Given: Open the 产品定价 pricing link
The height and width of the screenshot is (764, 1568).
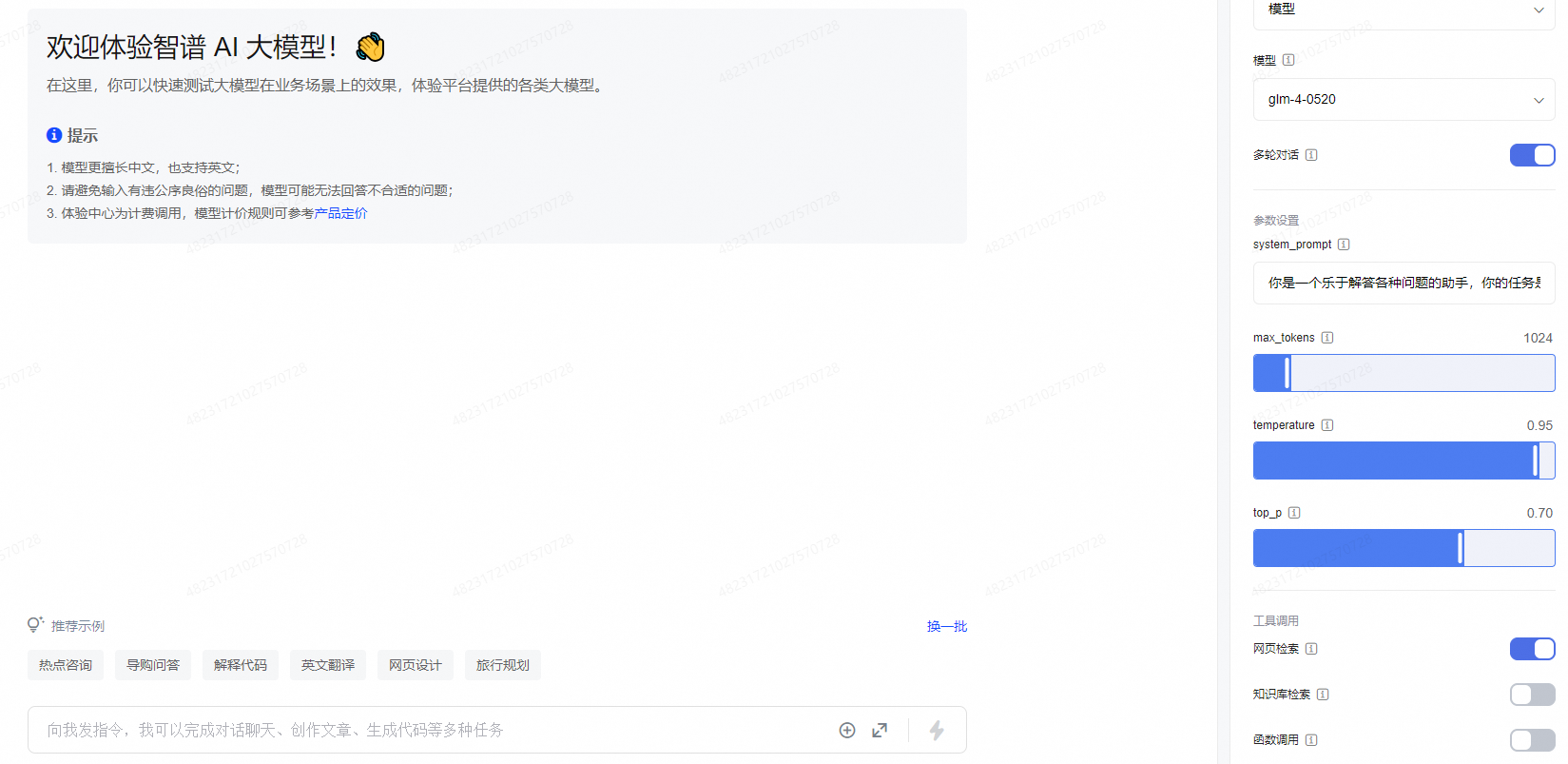Looking at the screenshot, I should pyautogui.click(x=340, y=213).
